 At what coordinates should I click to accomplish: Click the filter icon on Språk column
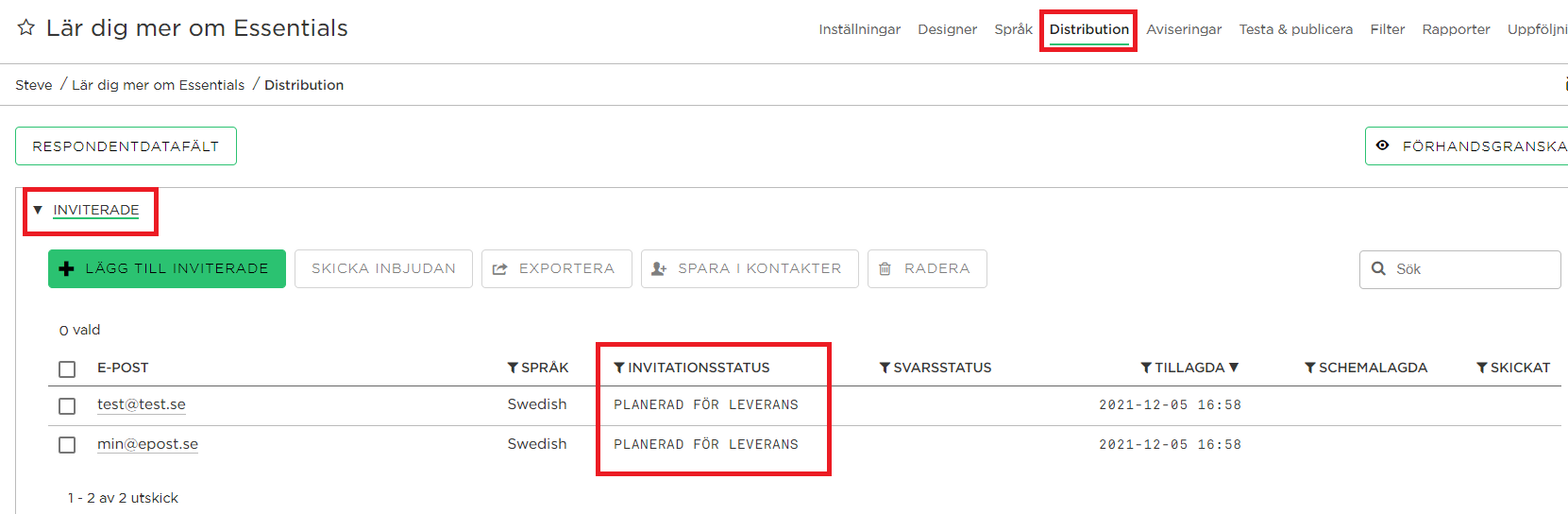click(x=513, y=368)
